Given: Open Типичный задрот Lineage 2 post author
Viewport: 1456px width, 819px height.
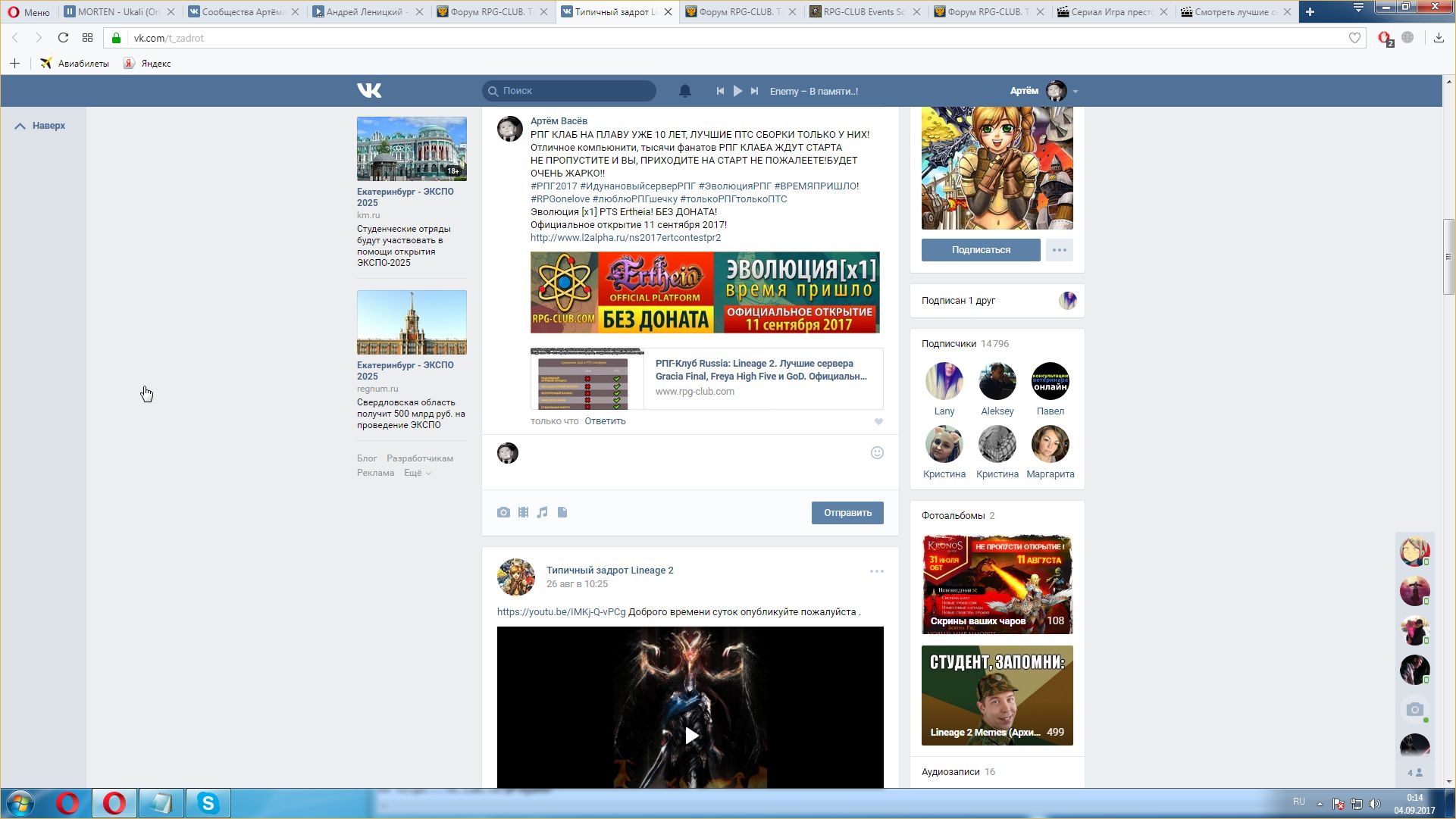Looking at the screenshot, I should click(609, 570).
